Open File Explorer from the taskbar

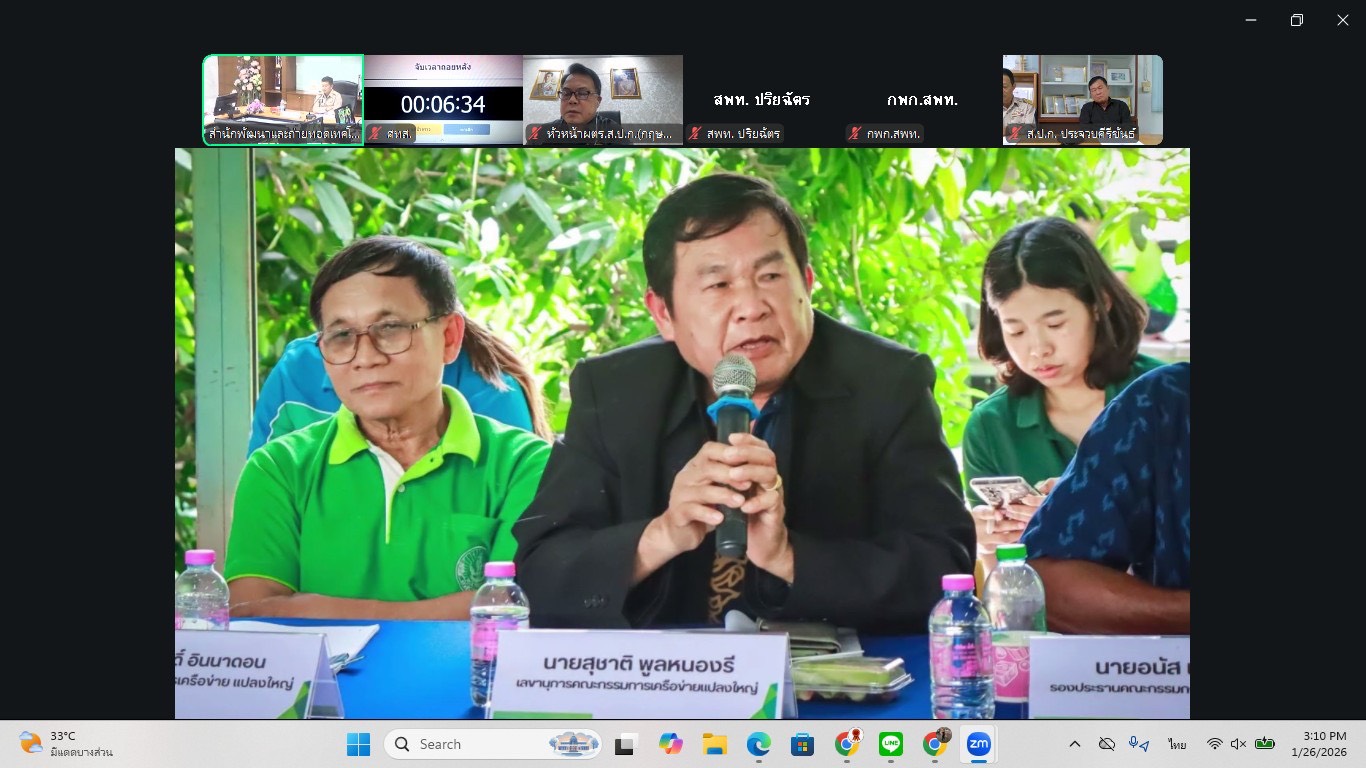click(x=714, y=744)
